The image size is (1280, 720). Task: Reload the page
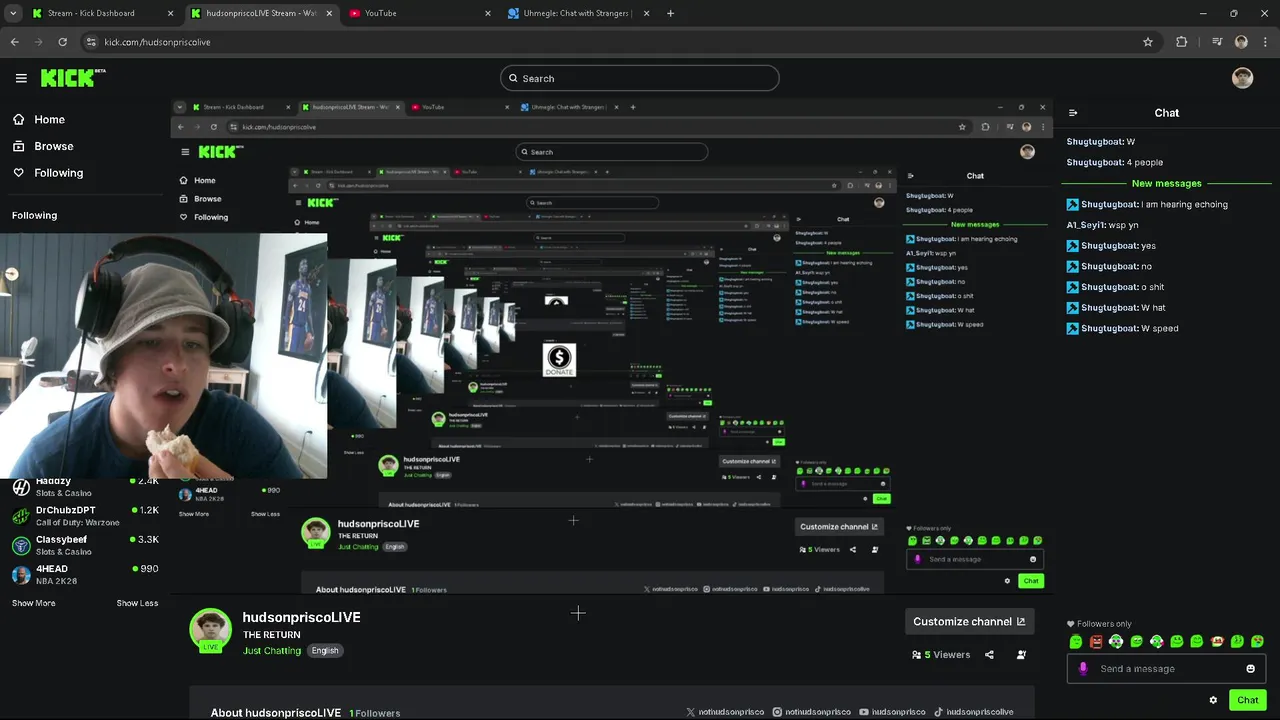coord(62,42)
